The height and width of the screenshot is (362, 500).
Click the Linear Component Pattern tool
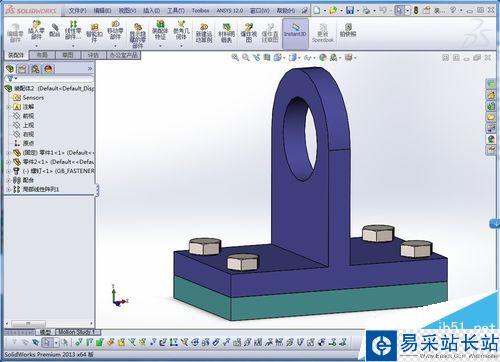click(73, 30)
